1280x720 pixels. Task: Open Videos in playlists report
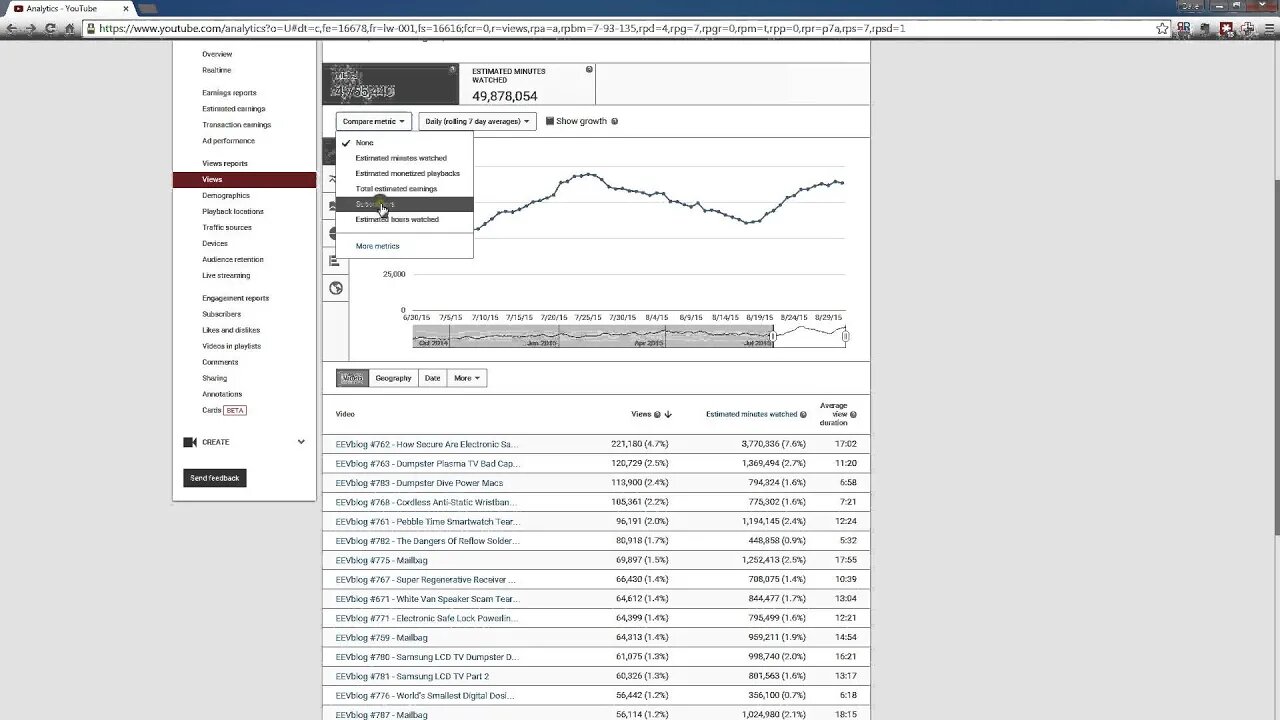231,346
